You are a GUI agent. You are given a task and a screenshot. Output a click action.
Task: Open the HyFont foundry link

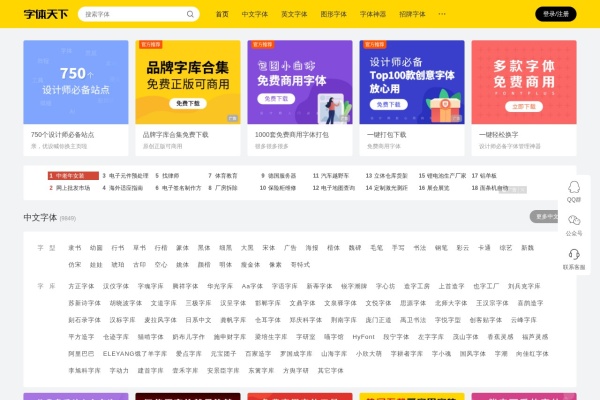click(x=363, y=337)
